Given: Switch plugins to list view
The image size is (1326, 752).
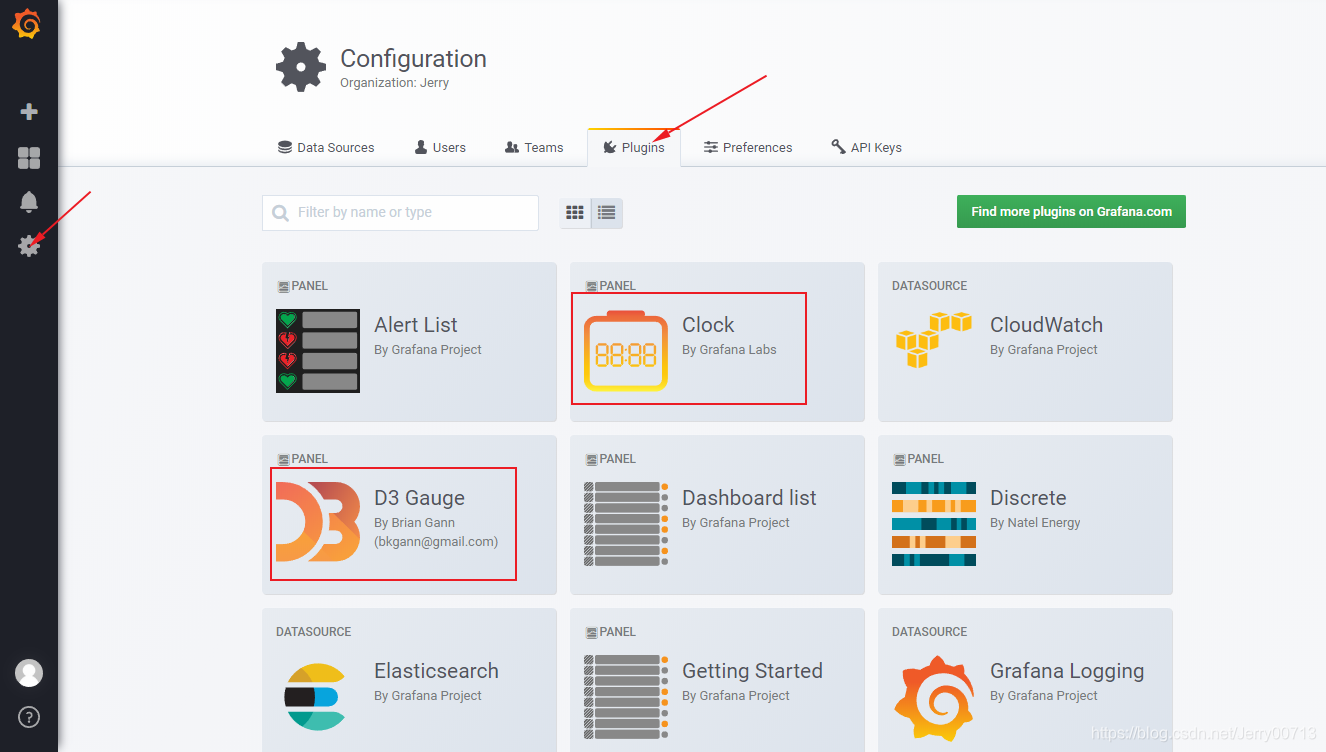Looking at the screenshot, I should pos(607,213).
